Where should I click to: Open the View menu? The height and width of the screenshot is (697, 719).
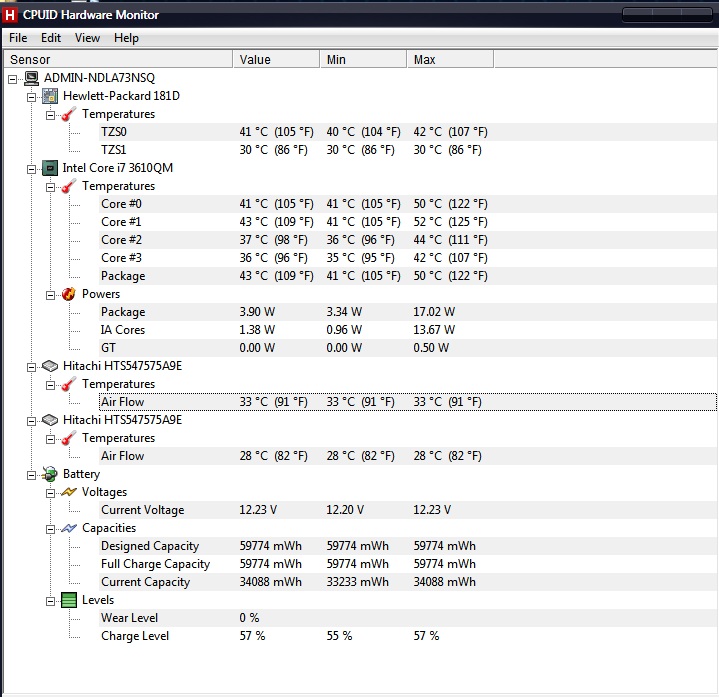[87, 38]
